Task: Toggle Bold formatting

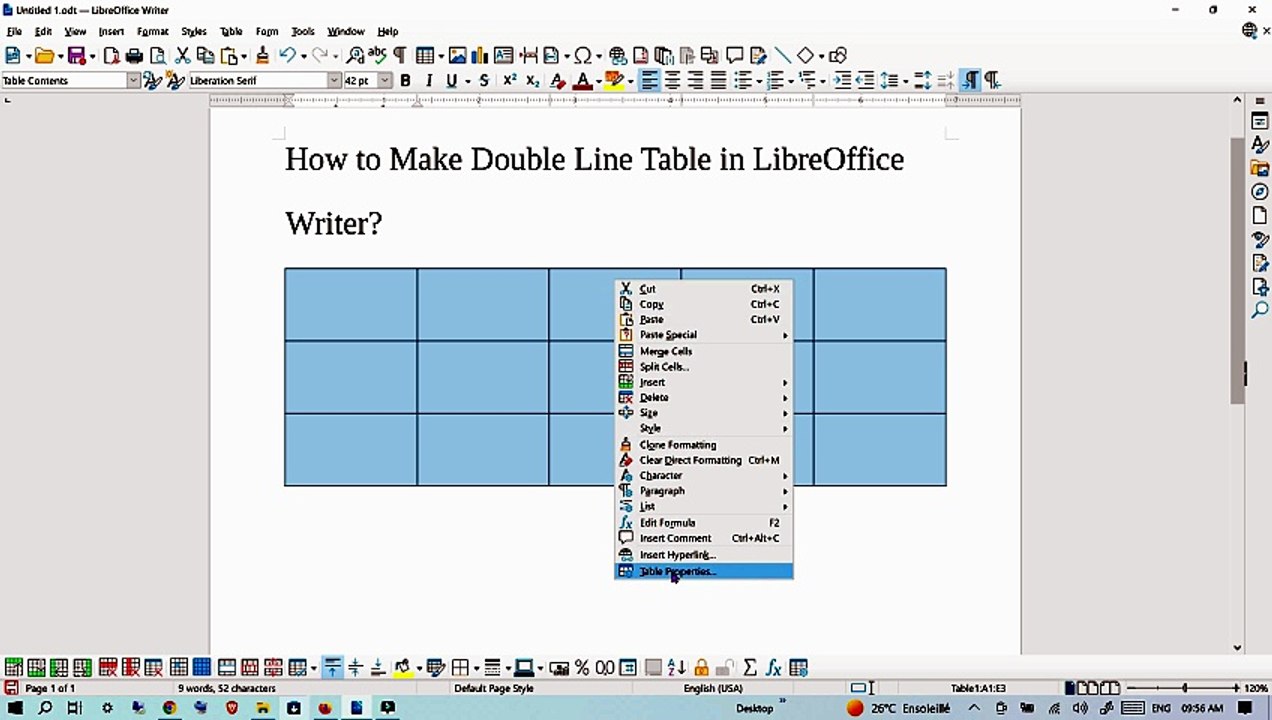Action: [405, 81]
